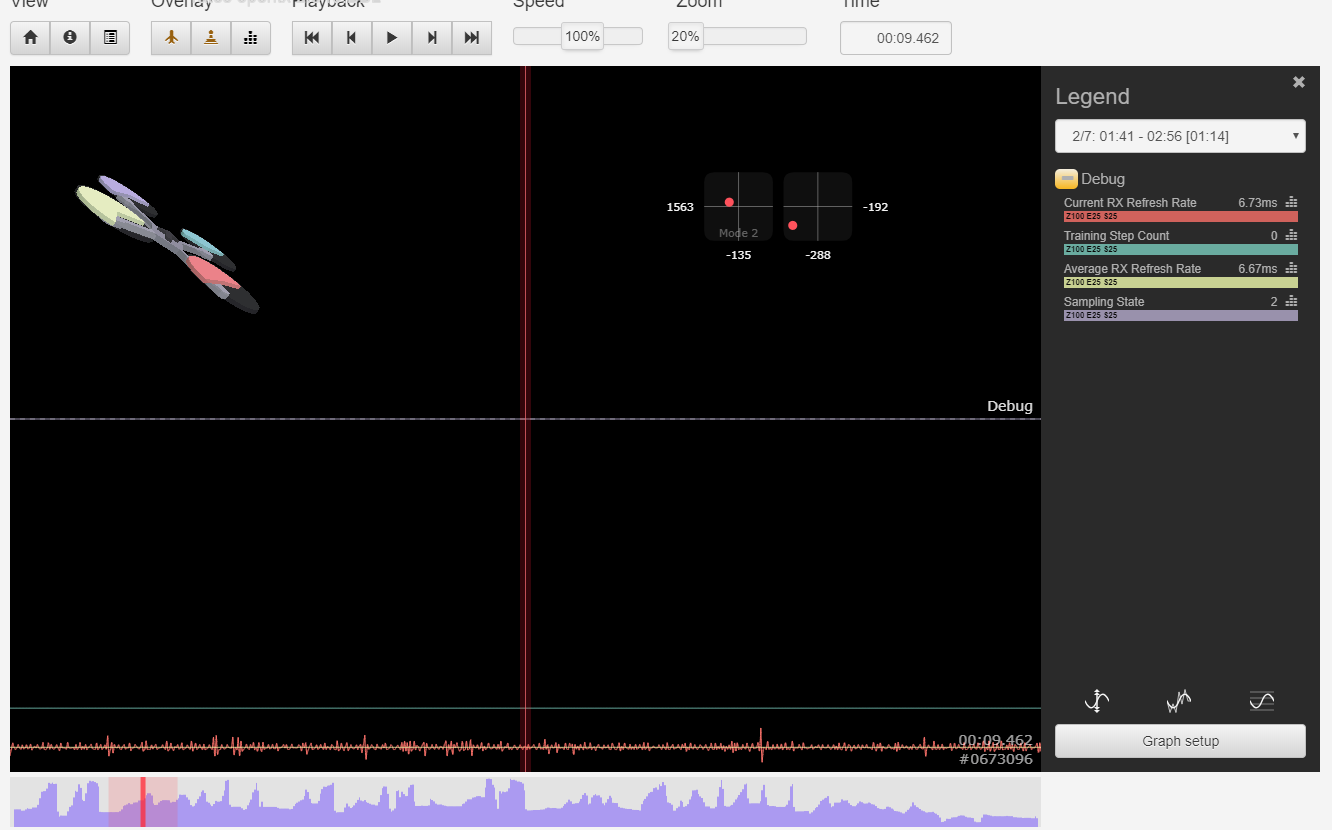The height and width of the screenshot is (830, 1332).
Task: Open the log selection dropdown showing 2/7
Action: coord(1180,136)
